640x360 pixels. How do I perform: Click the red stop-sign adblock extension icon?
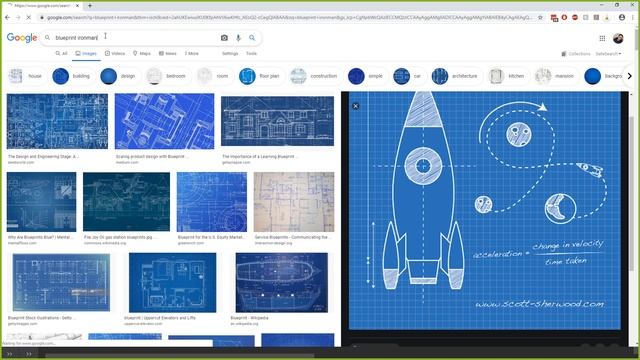pyautogui.click(x=575, y=18)
